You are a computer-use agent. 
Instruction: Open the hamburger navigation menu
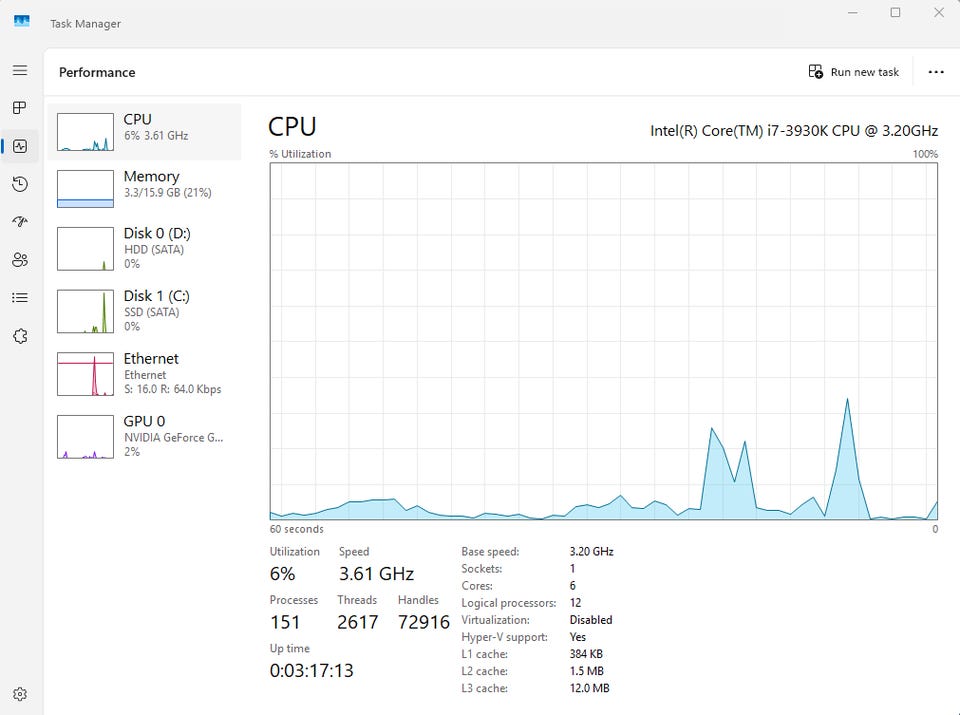click(x=20, y=70)
